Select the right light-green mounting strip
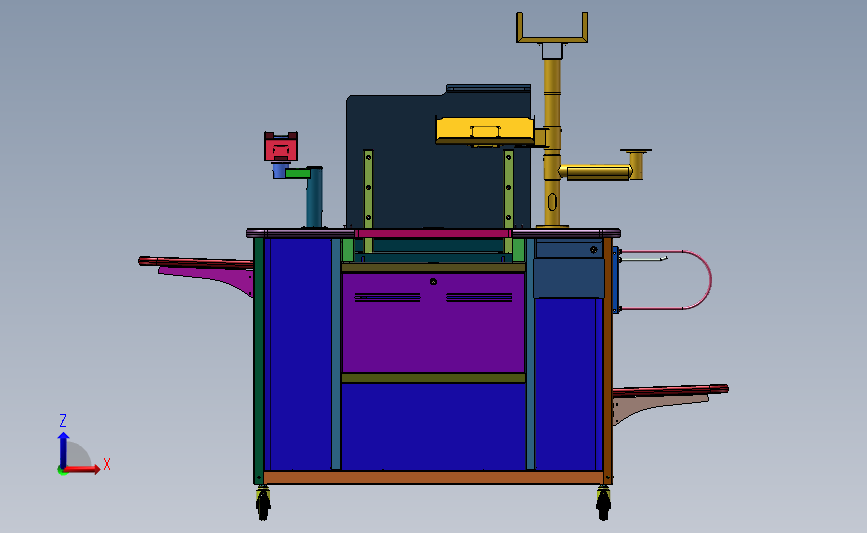Screen dimensions: 867x533 (509, 201)
